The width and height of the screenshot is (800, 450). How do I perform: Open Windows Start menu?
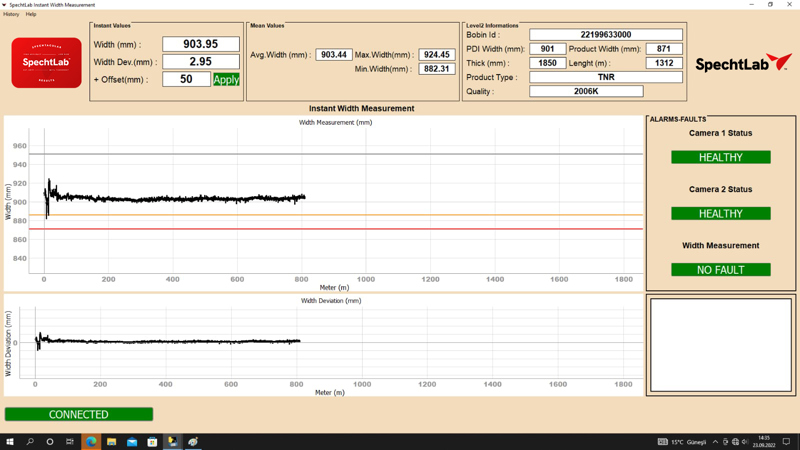coord(10,441)
